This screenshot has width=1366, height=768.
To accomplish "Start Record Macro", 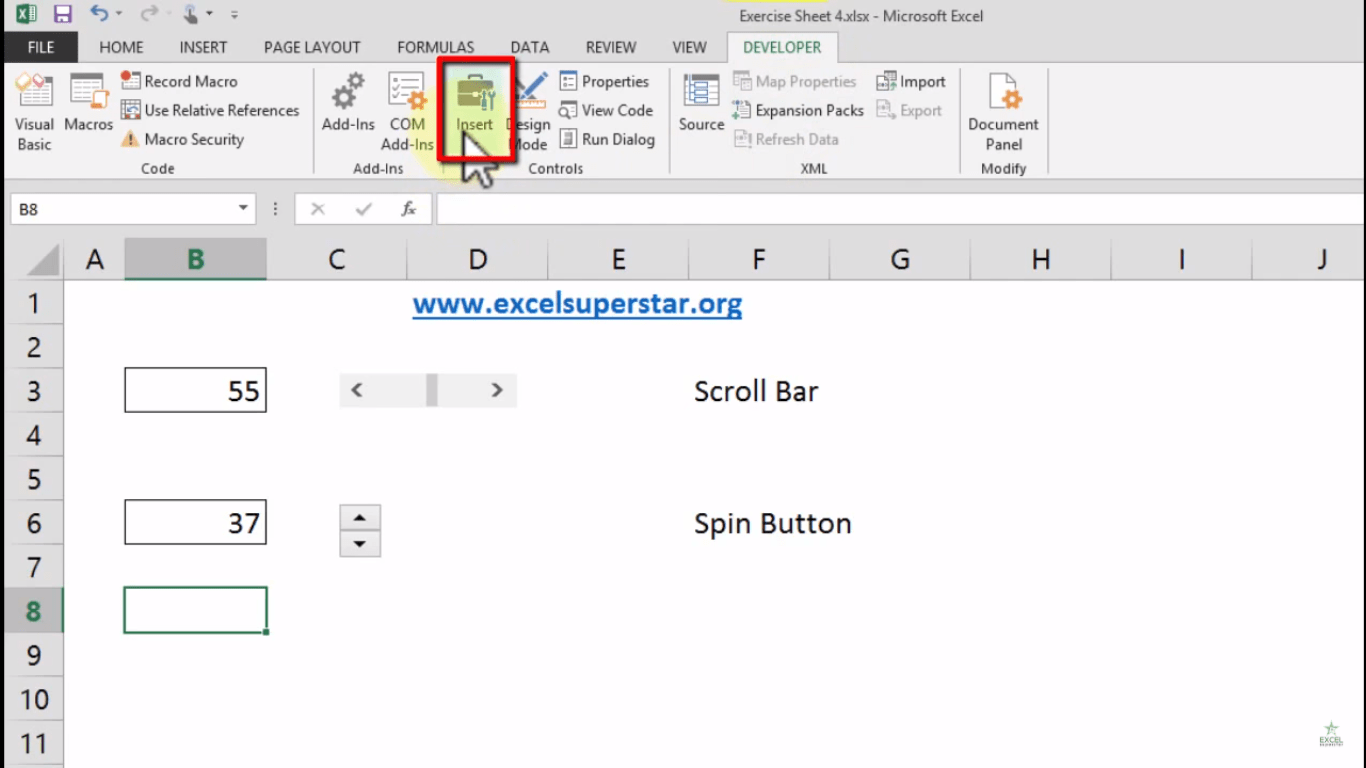I will tap(179, 81).
